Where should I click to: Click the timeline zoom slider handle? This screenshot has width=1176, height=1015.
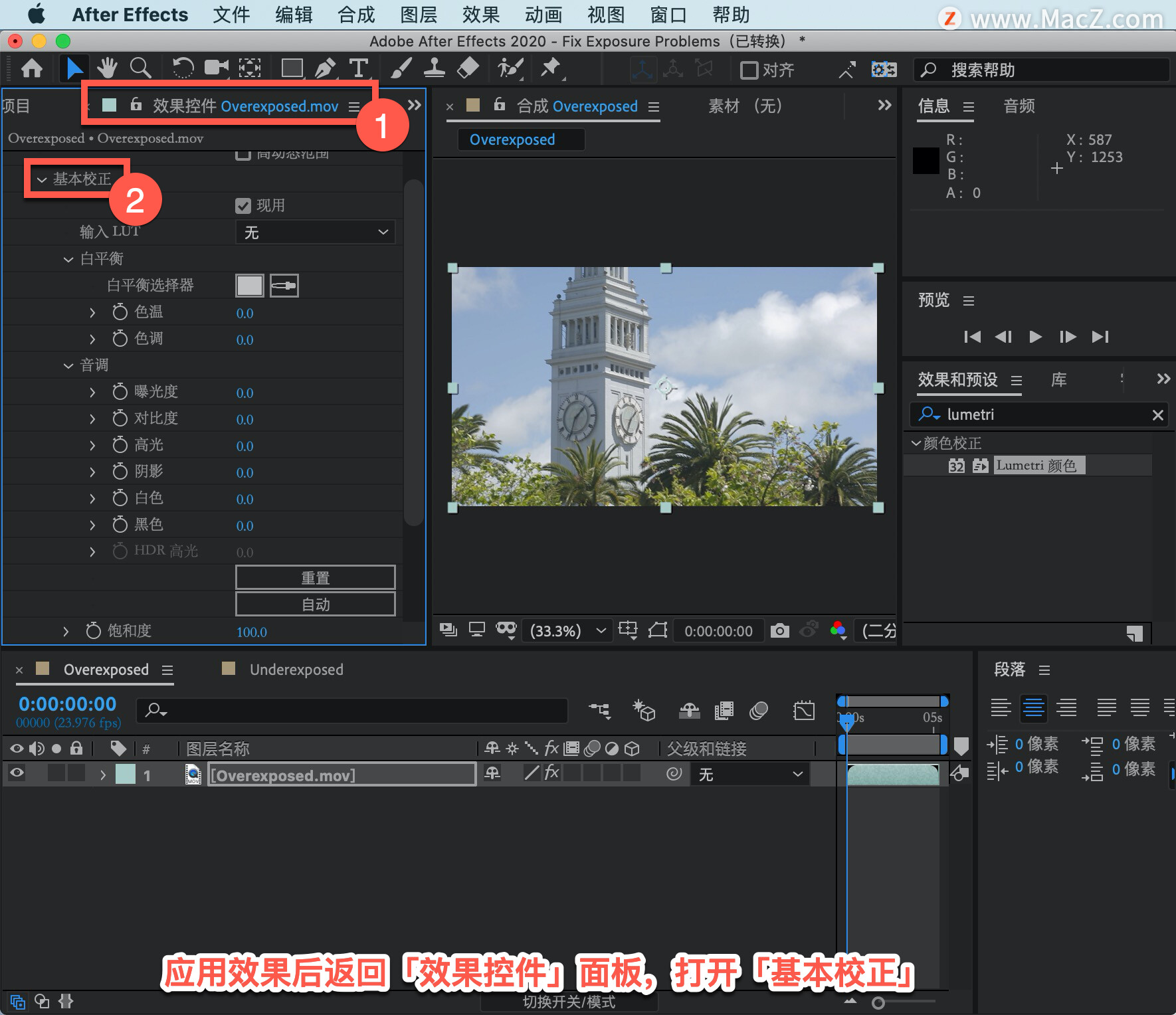[x=878, y=1002]
